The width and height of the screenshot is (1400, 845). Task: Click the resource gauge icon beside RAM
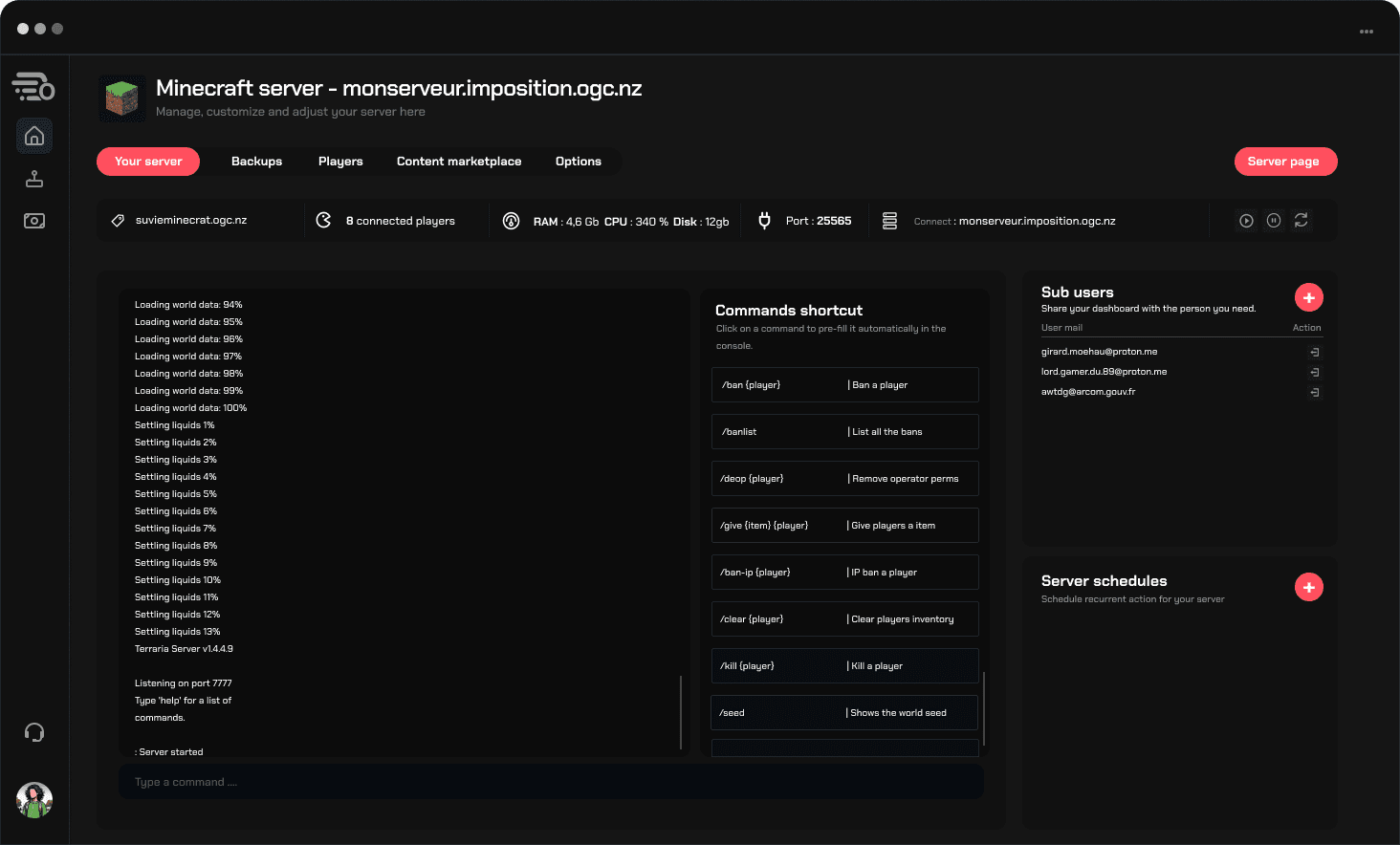coord(512,221)
